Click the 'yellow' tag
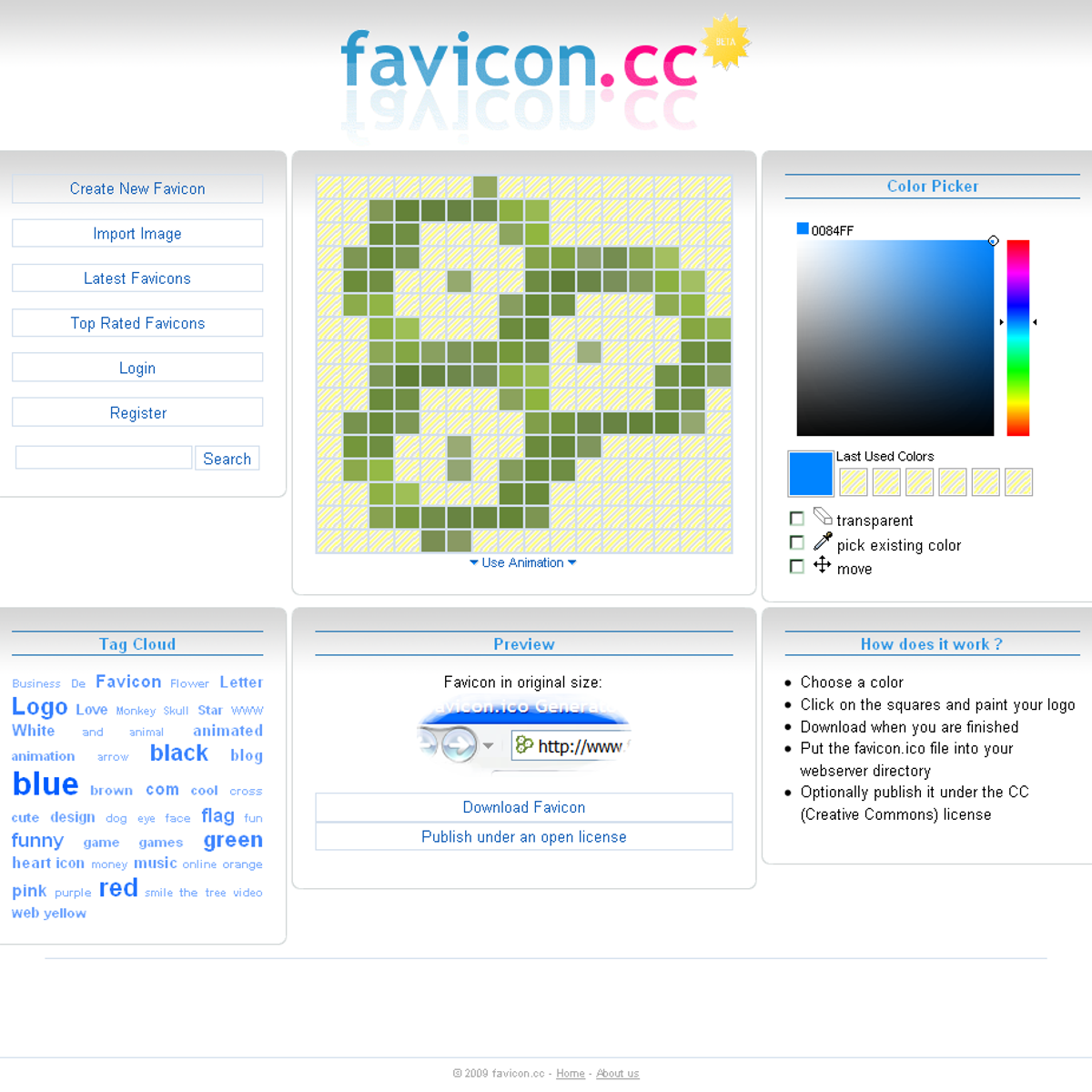Viewport: 1092px width, 1092px height. pos(66,914)
